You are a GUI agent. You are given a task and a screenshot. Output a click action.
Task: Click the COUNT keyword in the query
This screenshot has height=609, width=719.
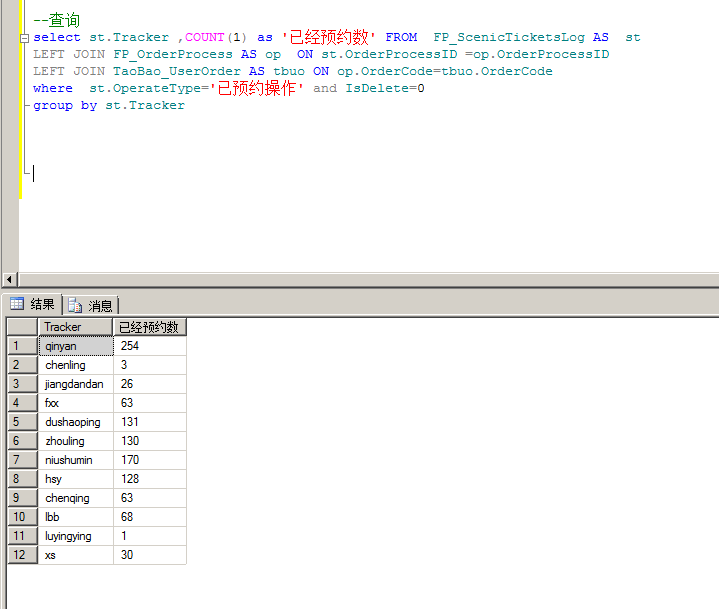[205, 37]
